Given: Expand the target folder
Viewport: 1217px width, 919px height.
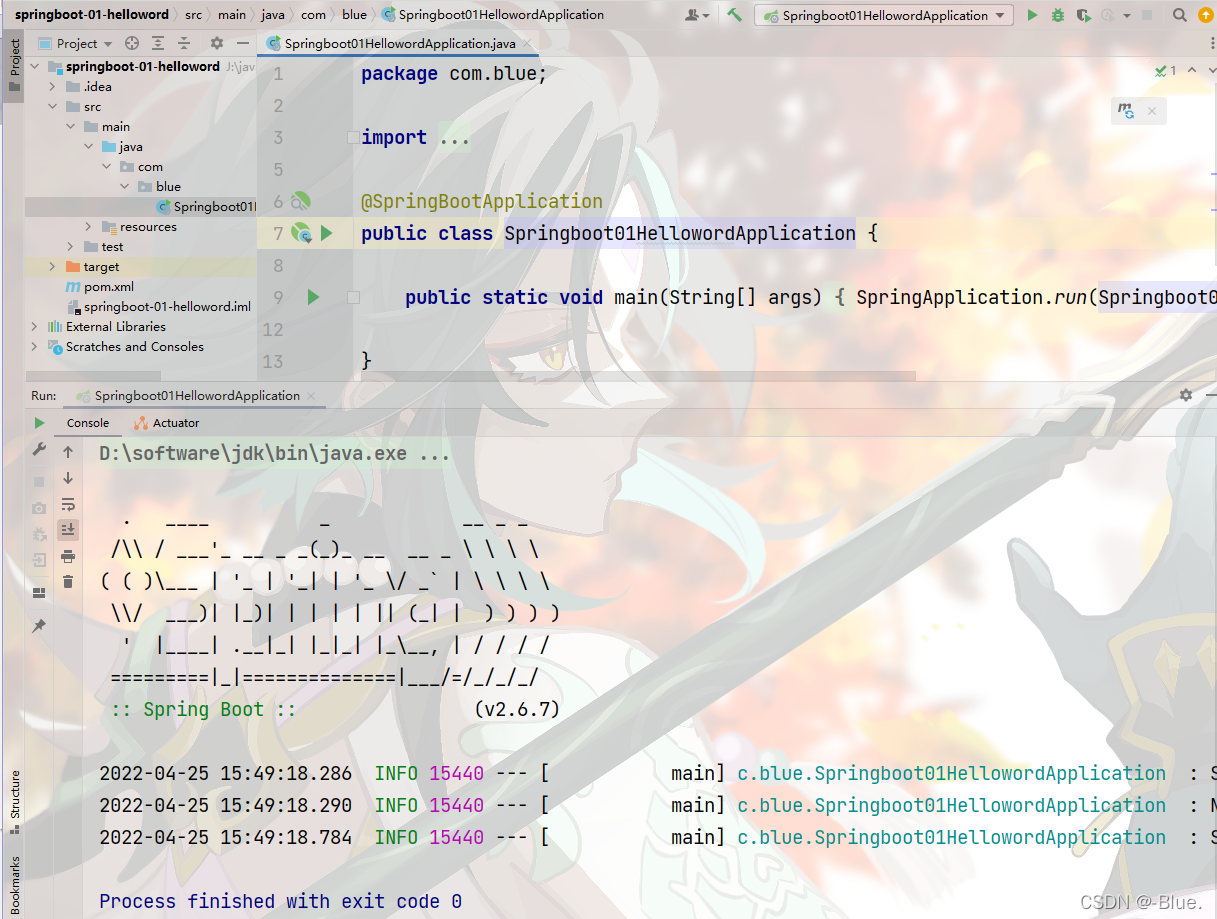Looking at the screenshot, I should click(x=55, y=267).
